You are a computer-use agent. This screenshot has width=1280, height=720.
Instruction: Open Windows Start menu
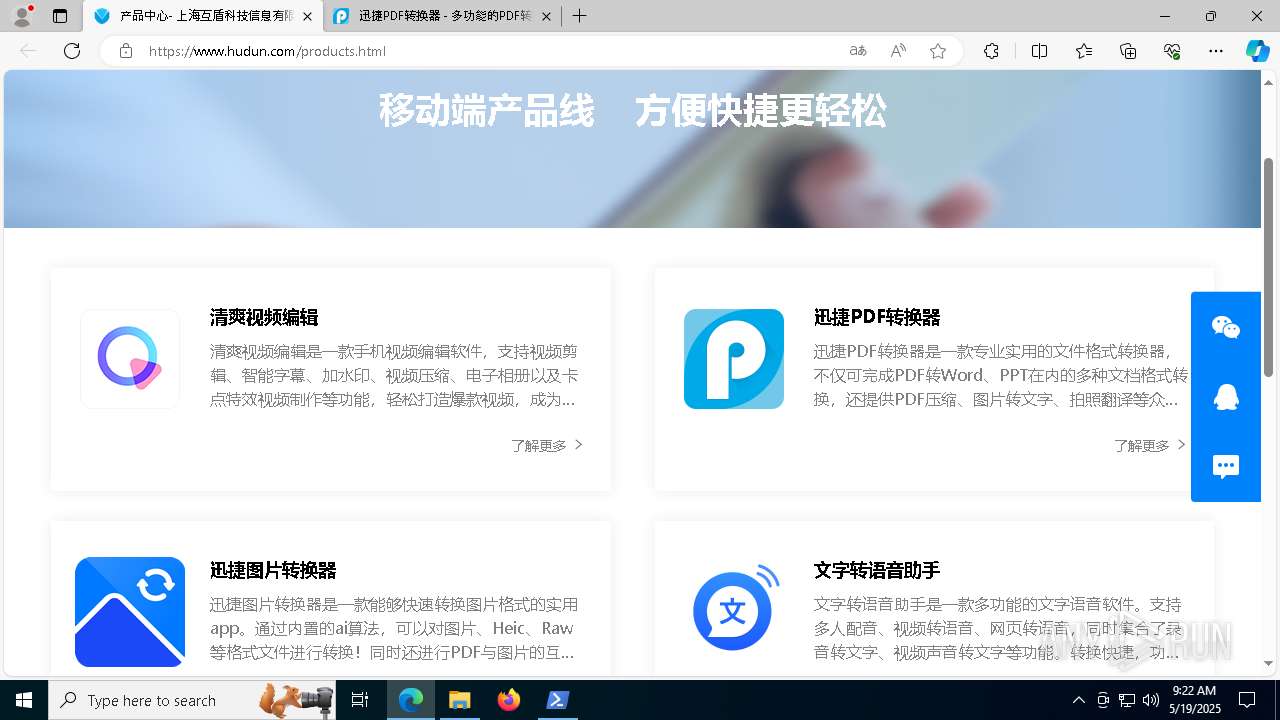[24, 700]
